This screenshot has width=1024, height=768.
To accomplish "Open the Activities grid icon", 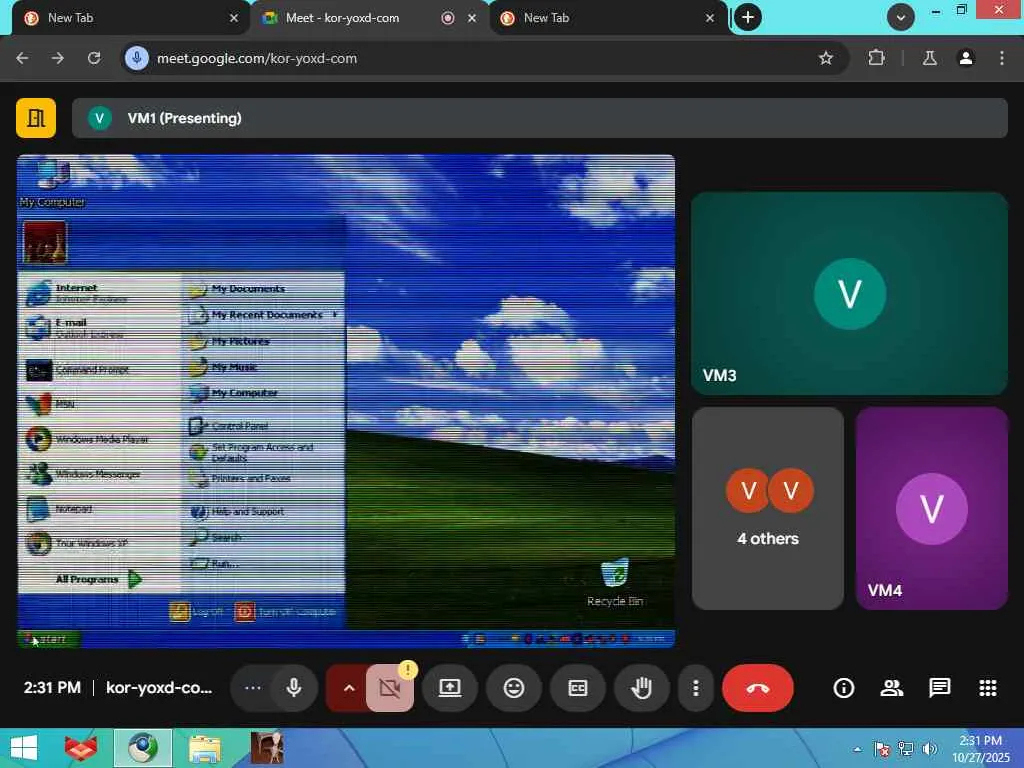I will point(987,688).
